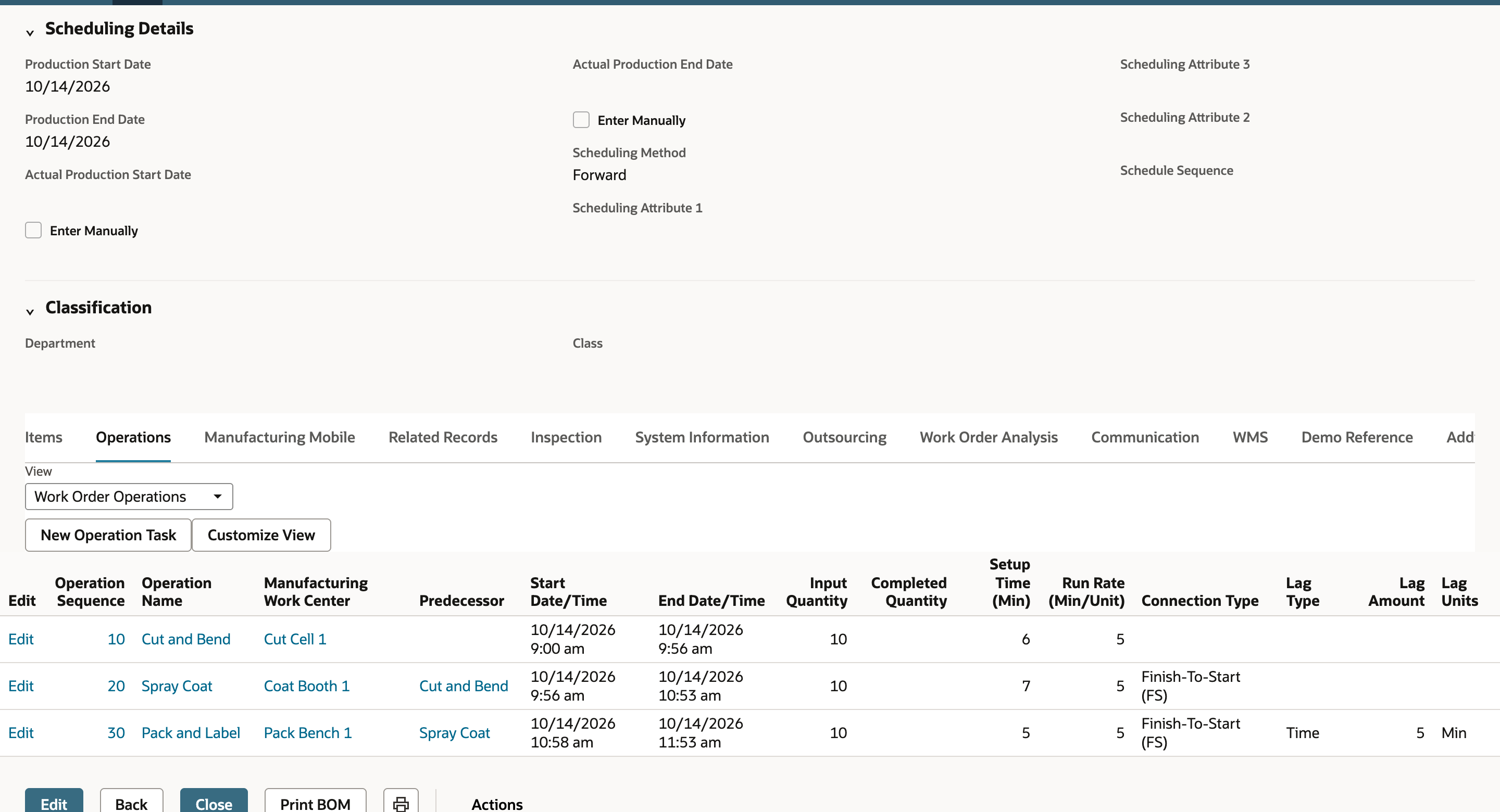Click the Back button

tap(131, 803)
